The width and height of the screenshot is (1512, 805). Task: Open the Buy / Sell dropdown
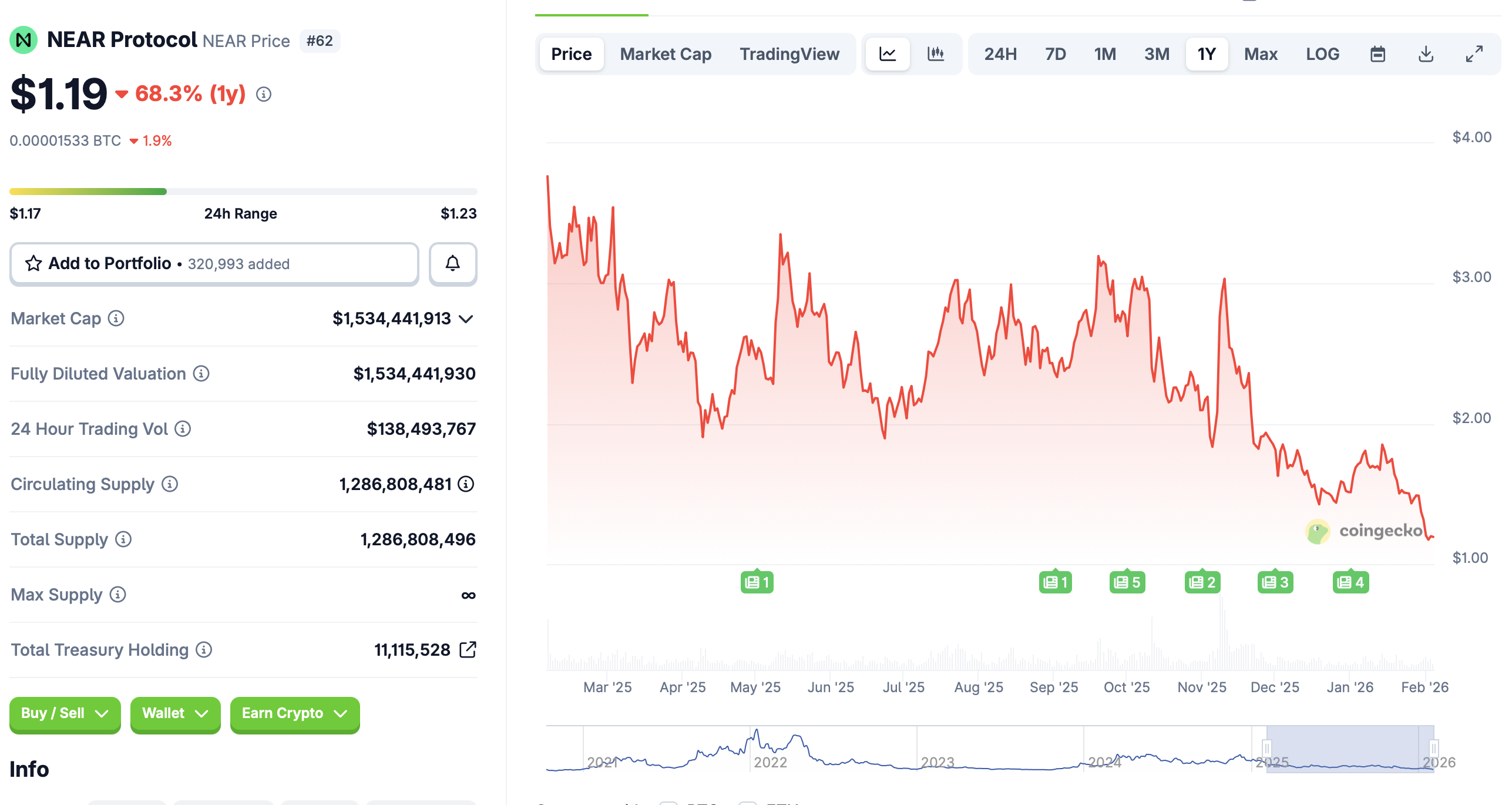click(65, 713)
